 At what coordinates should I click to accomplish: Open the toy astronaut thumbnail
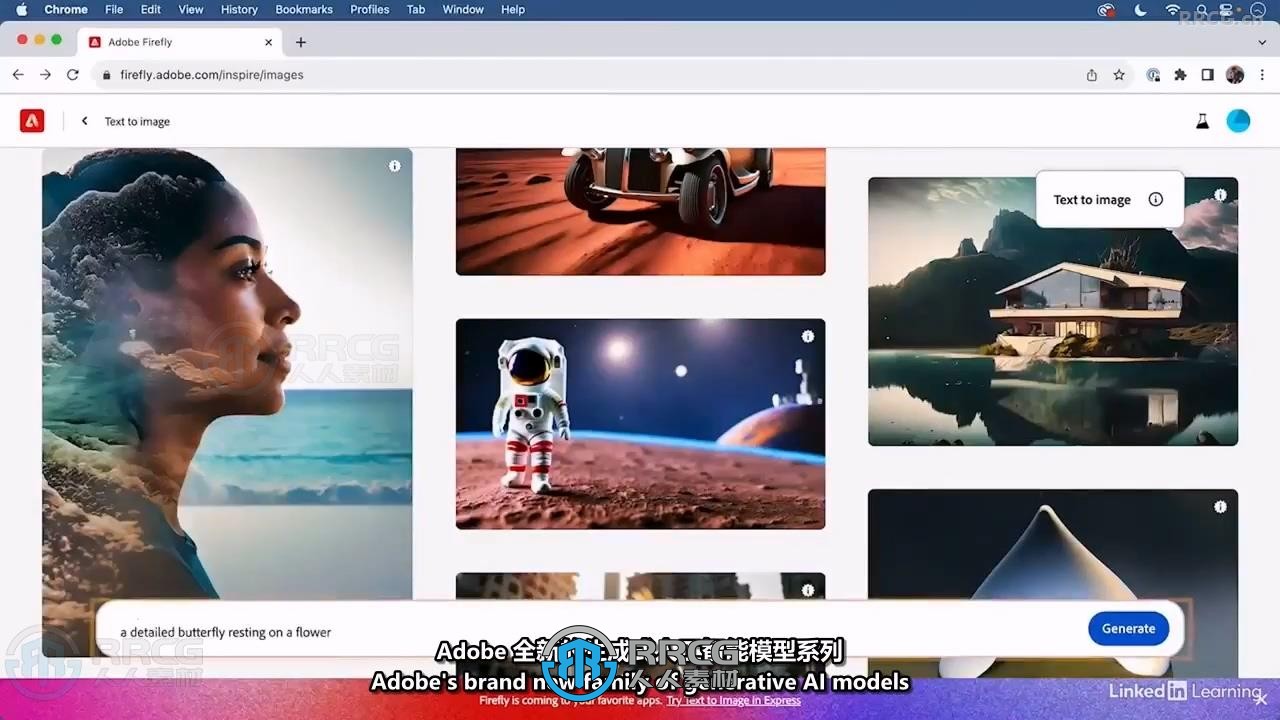(x=640, y=424)
